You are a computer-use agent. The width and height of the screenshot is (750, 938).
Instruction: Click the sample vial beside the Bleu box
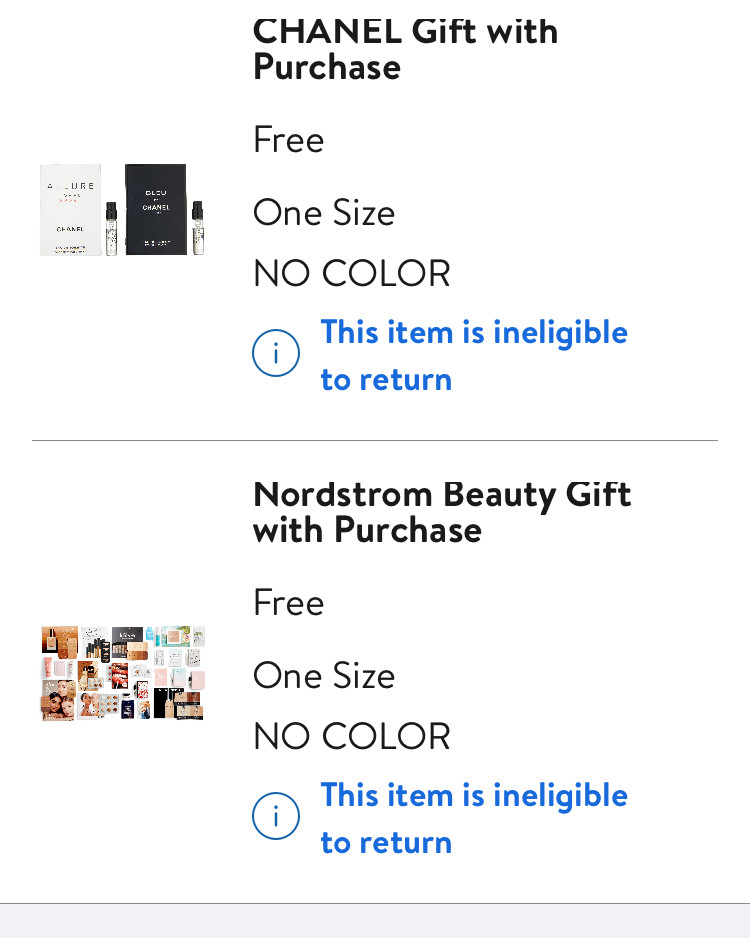pyautogui.click(x=197, y=229)
